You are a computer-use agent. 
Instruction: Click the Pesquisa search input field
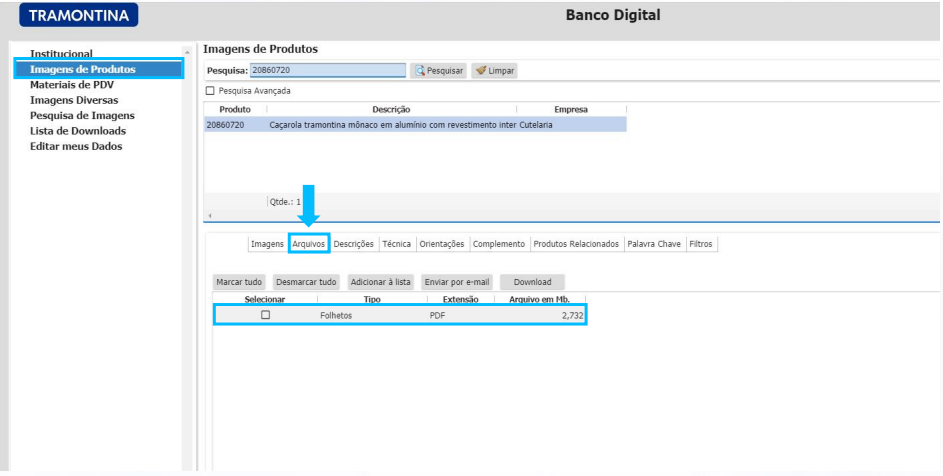328,70
